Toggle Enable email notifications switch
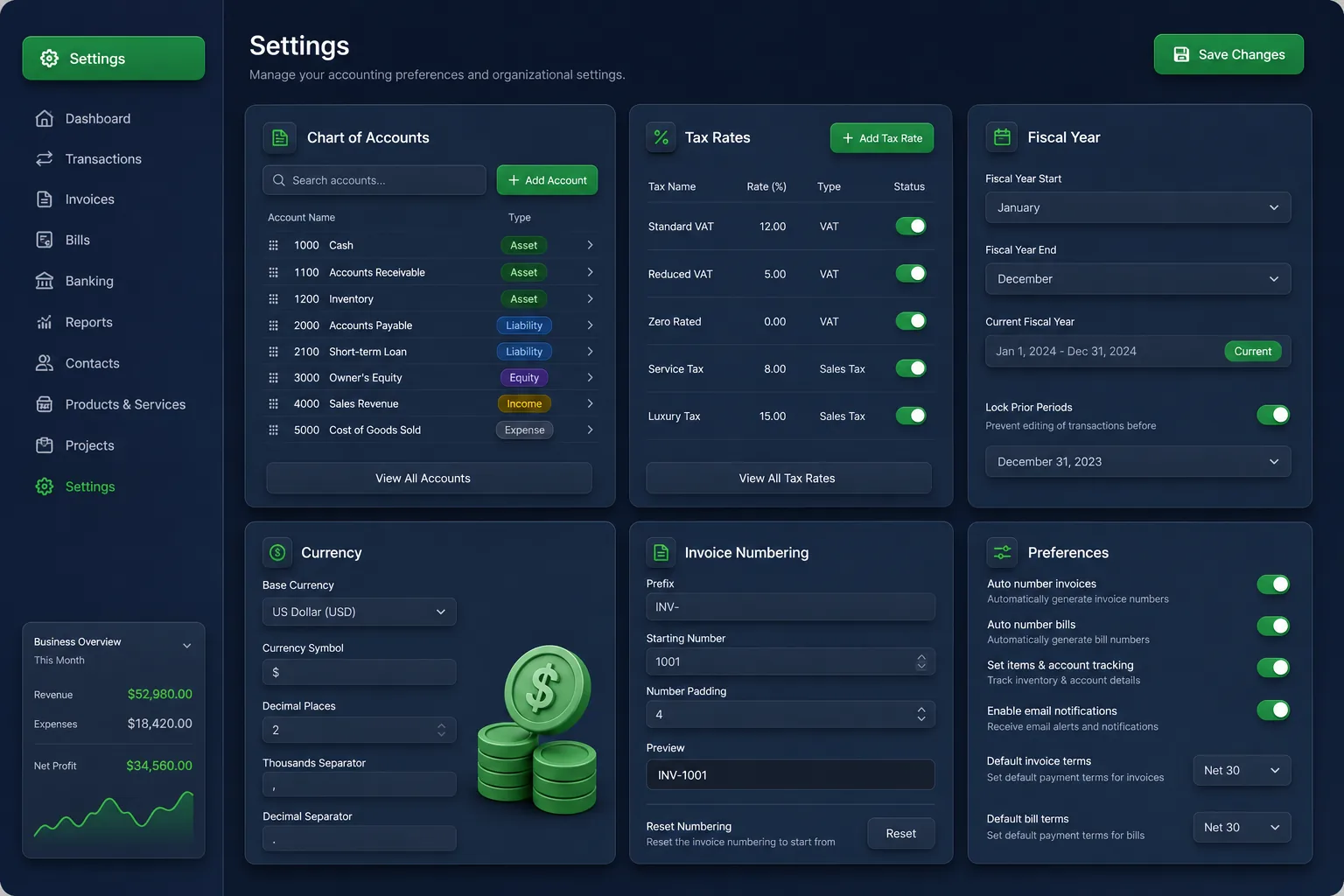 coord(1273,710)
